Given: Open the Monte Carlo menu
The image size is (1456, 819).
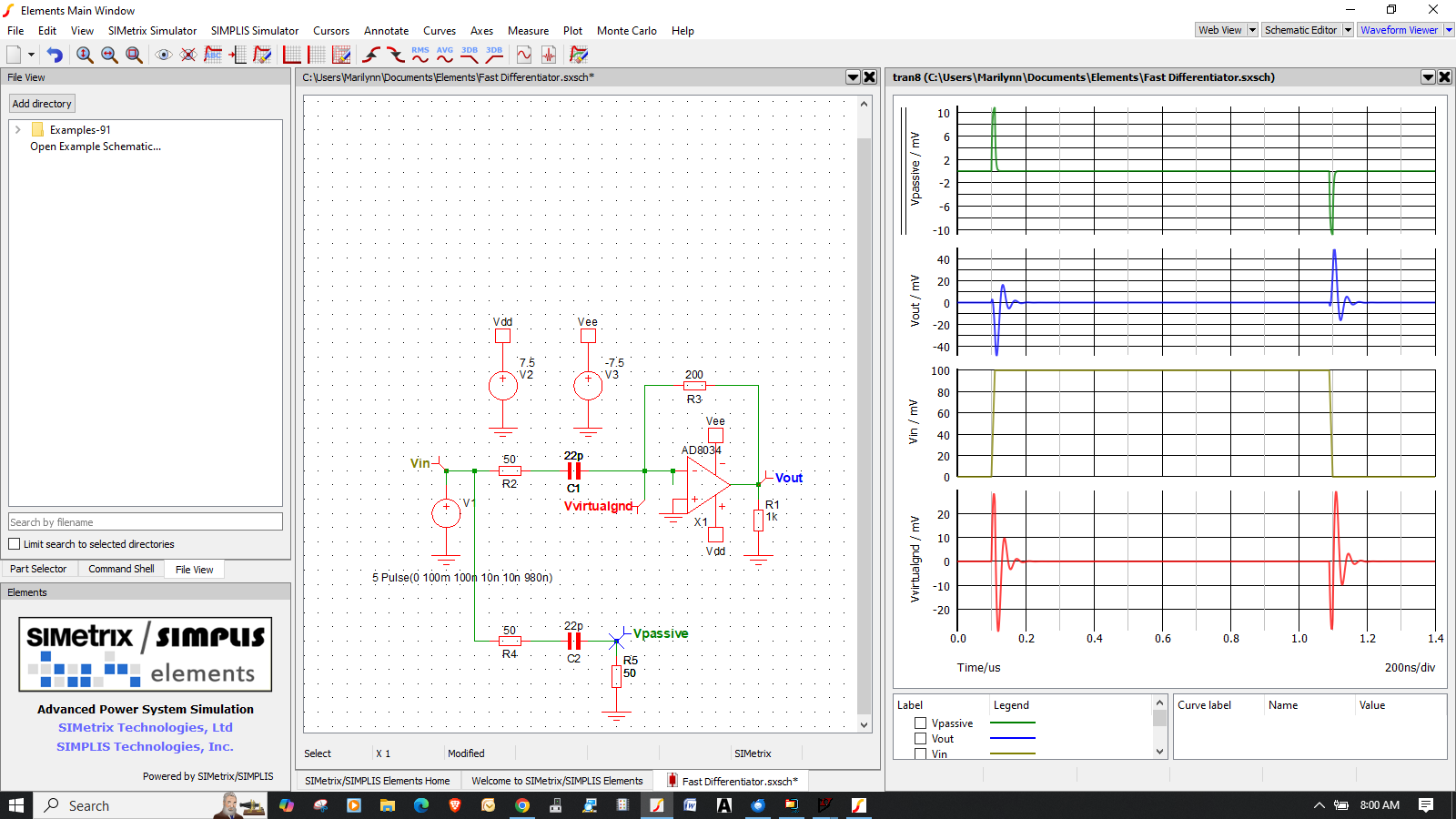Looking at the screenshot, I should [x=627, y=31].
